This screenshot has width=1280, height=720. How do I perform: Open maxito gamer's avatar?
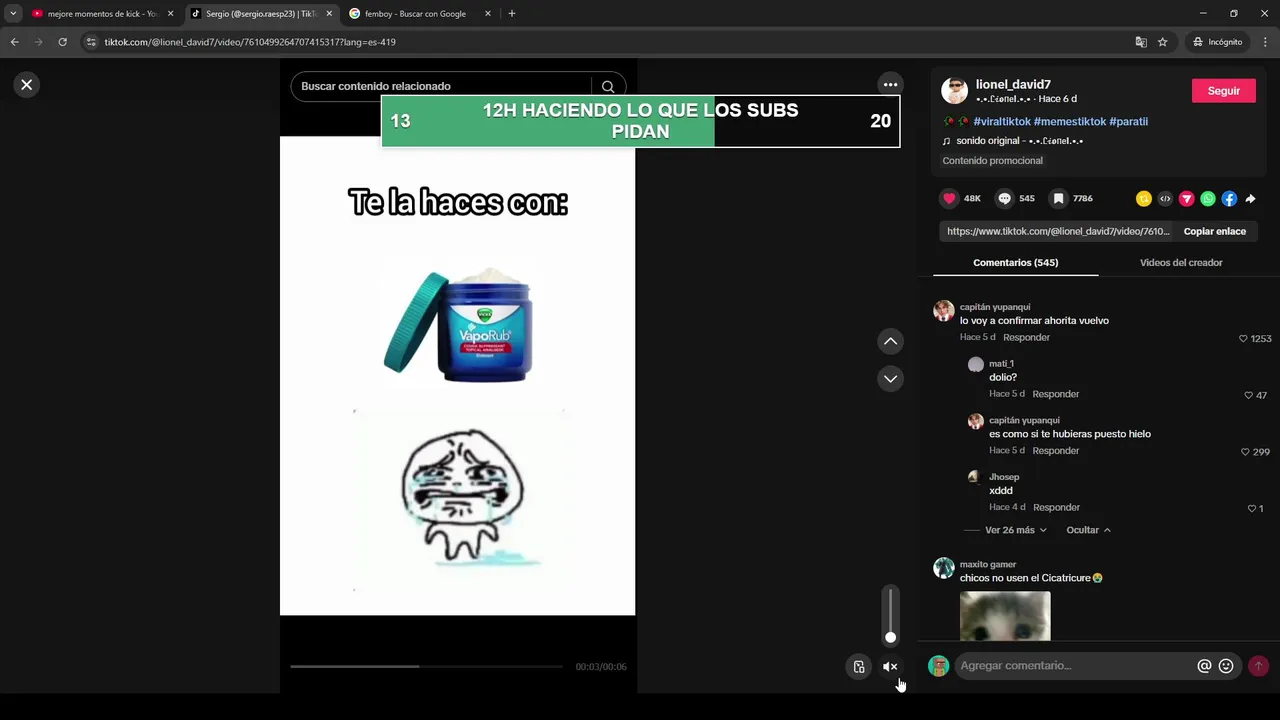(944, 569)
